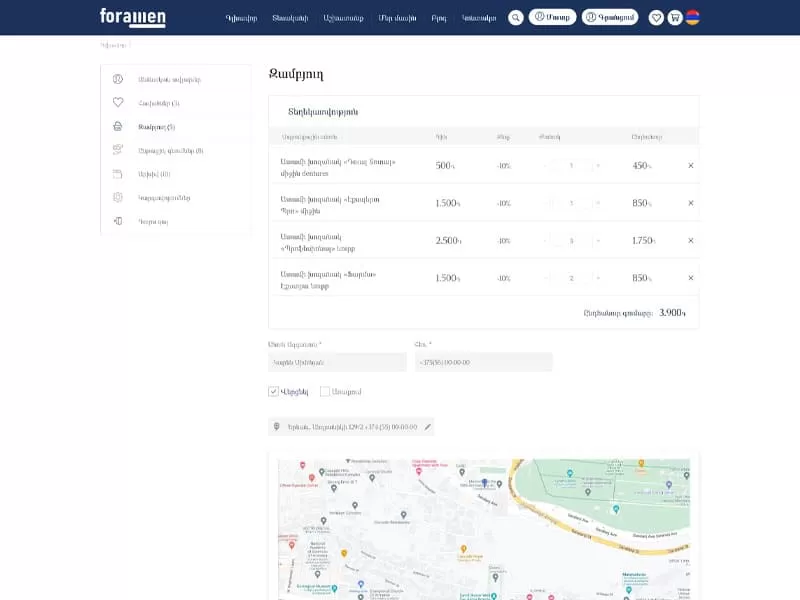Open the Կոնտակտ contact menu item
The height and width of the screenshot is (600, 800).
click(479, 18)
